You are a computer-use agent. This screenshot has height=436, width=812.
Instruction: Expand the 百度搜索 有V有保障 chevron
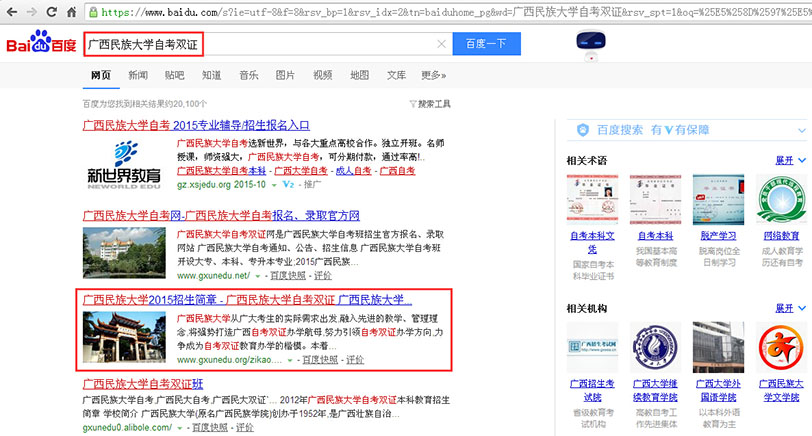tap(802, 130)
